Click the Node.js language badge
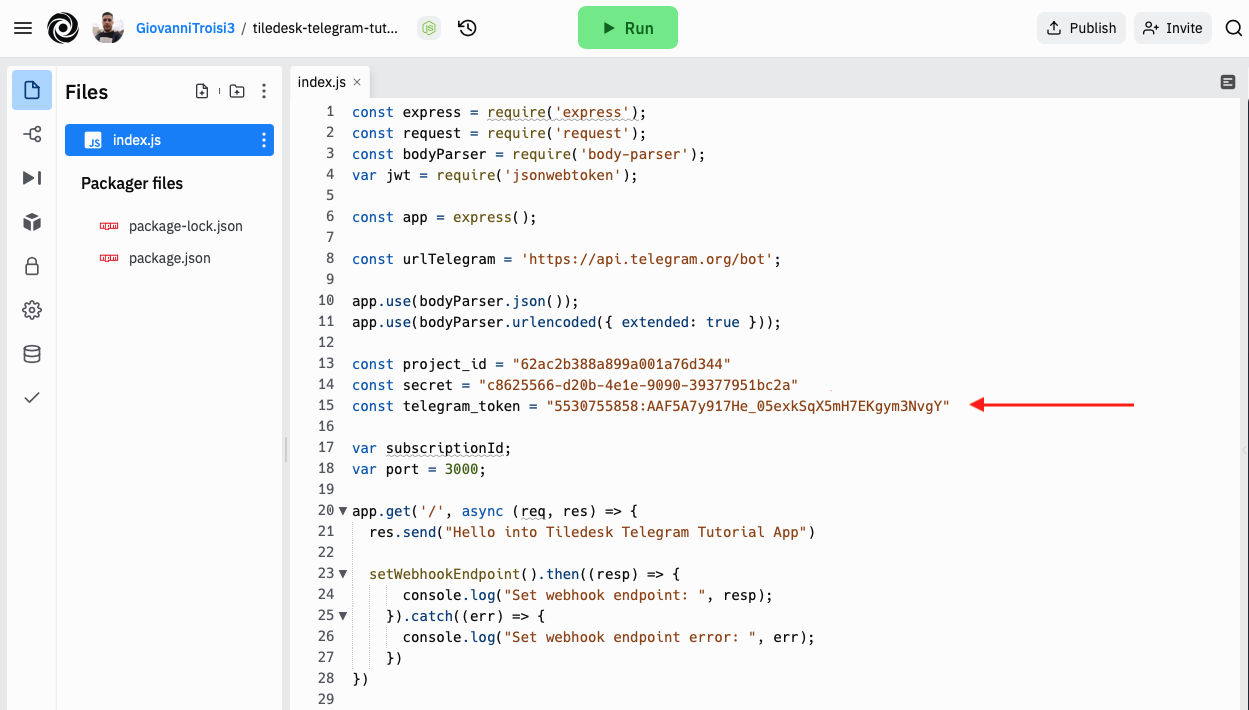The height and width of the screenshot is (710, 1249). click(x=428, y=28)
